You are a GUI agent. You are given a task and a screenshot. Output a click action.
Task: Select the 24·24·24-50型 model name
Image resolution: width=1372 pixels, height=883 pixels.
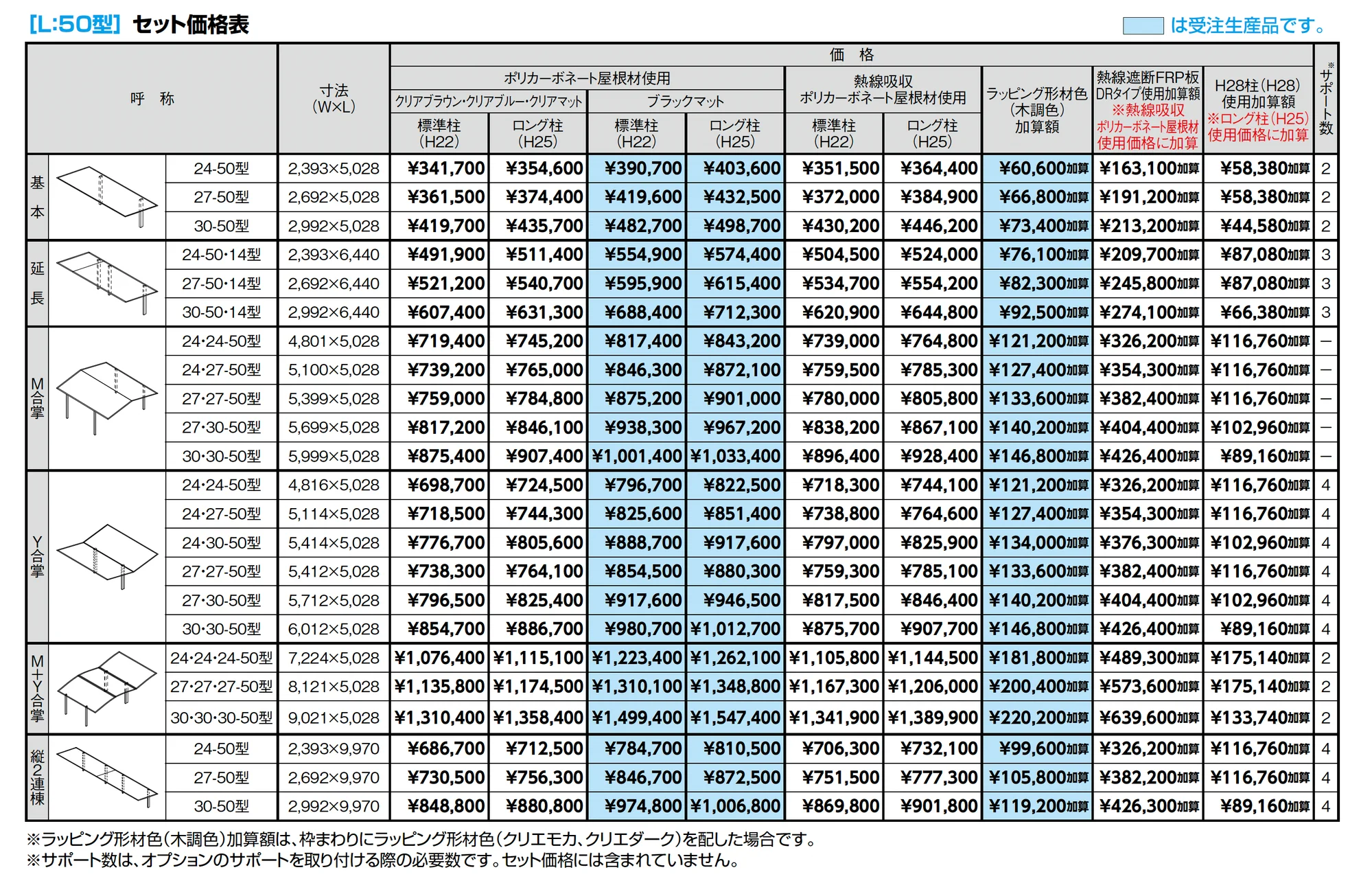(221, 658)
